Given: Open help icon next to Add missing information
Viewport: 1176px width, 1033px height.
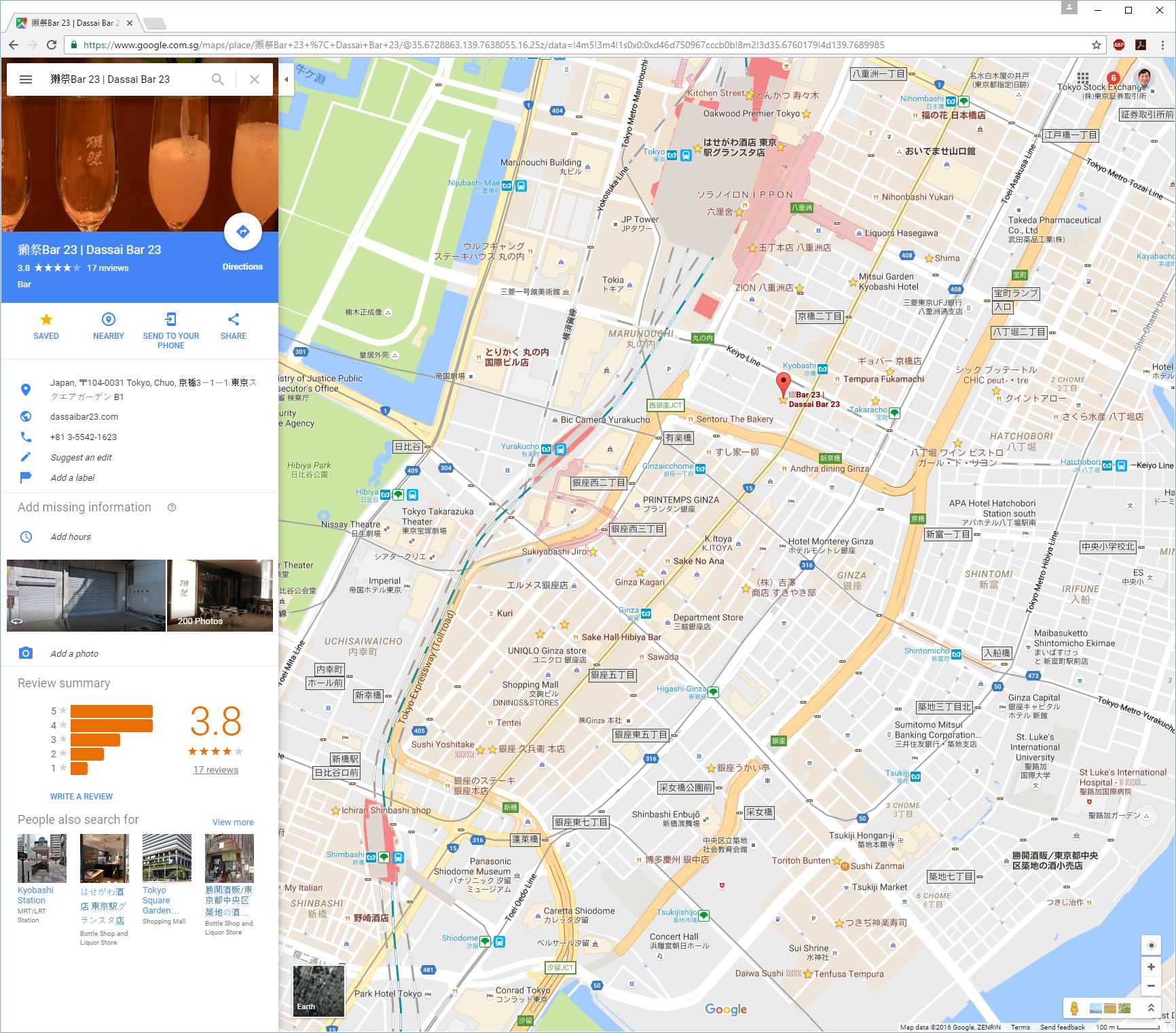Looking at the screenshot, I should click(172, 507).
